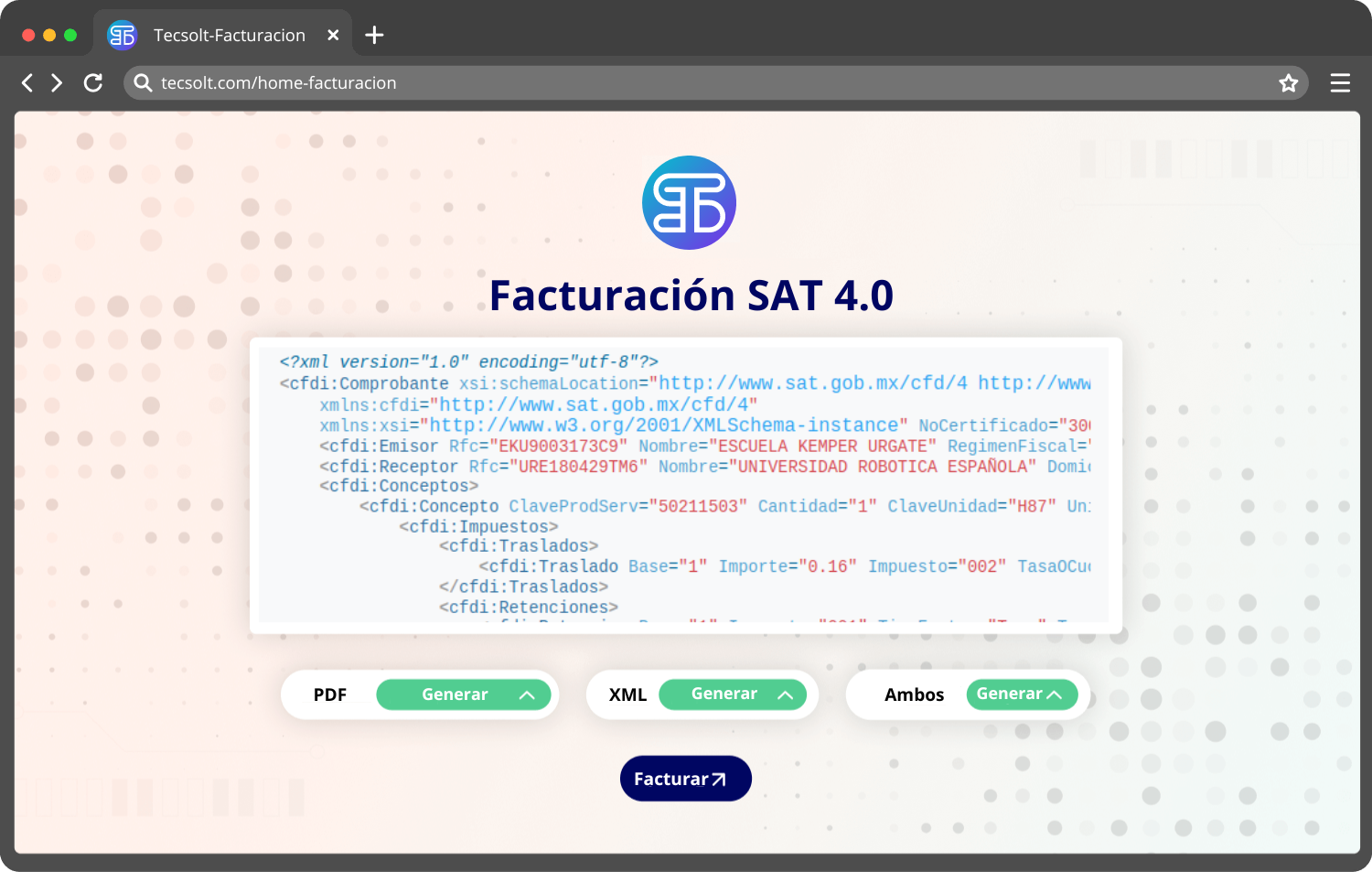Reload the page with refresh icon
The height and width of the screenshot is (872, 1372).
coord(93,83)
